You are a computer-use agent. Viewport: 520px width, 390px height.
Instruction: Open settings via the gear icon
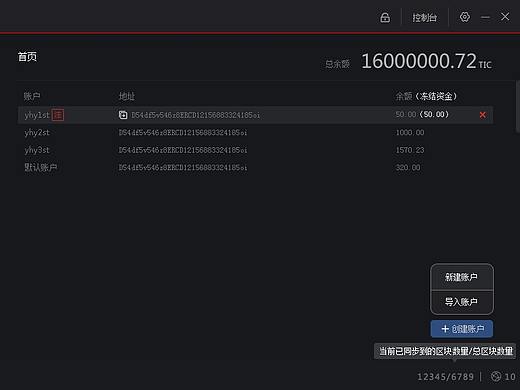465,17
